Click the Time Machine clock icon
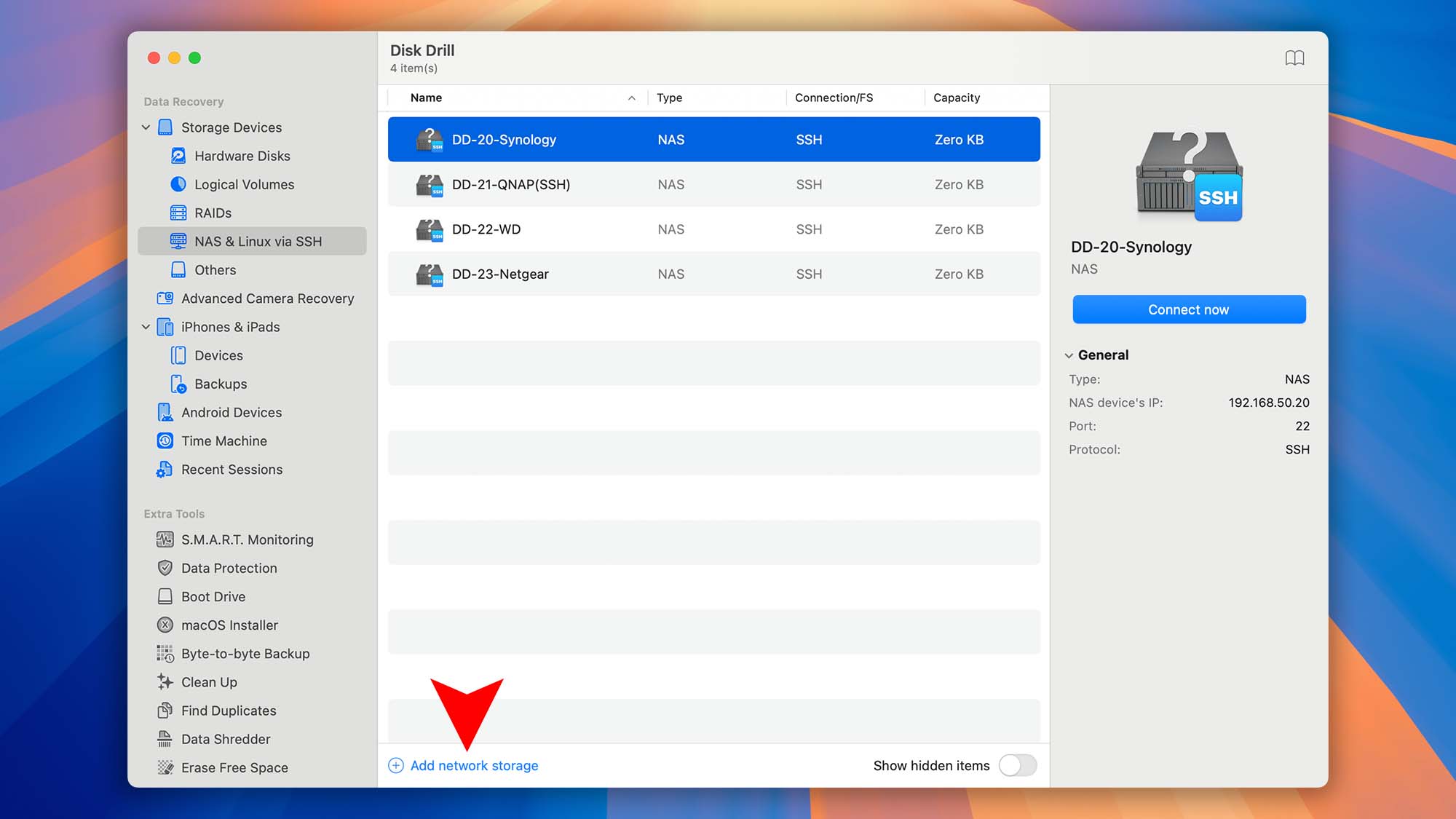The image size is (1456, 819). pyautogui.click(x=165, y=441)
